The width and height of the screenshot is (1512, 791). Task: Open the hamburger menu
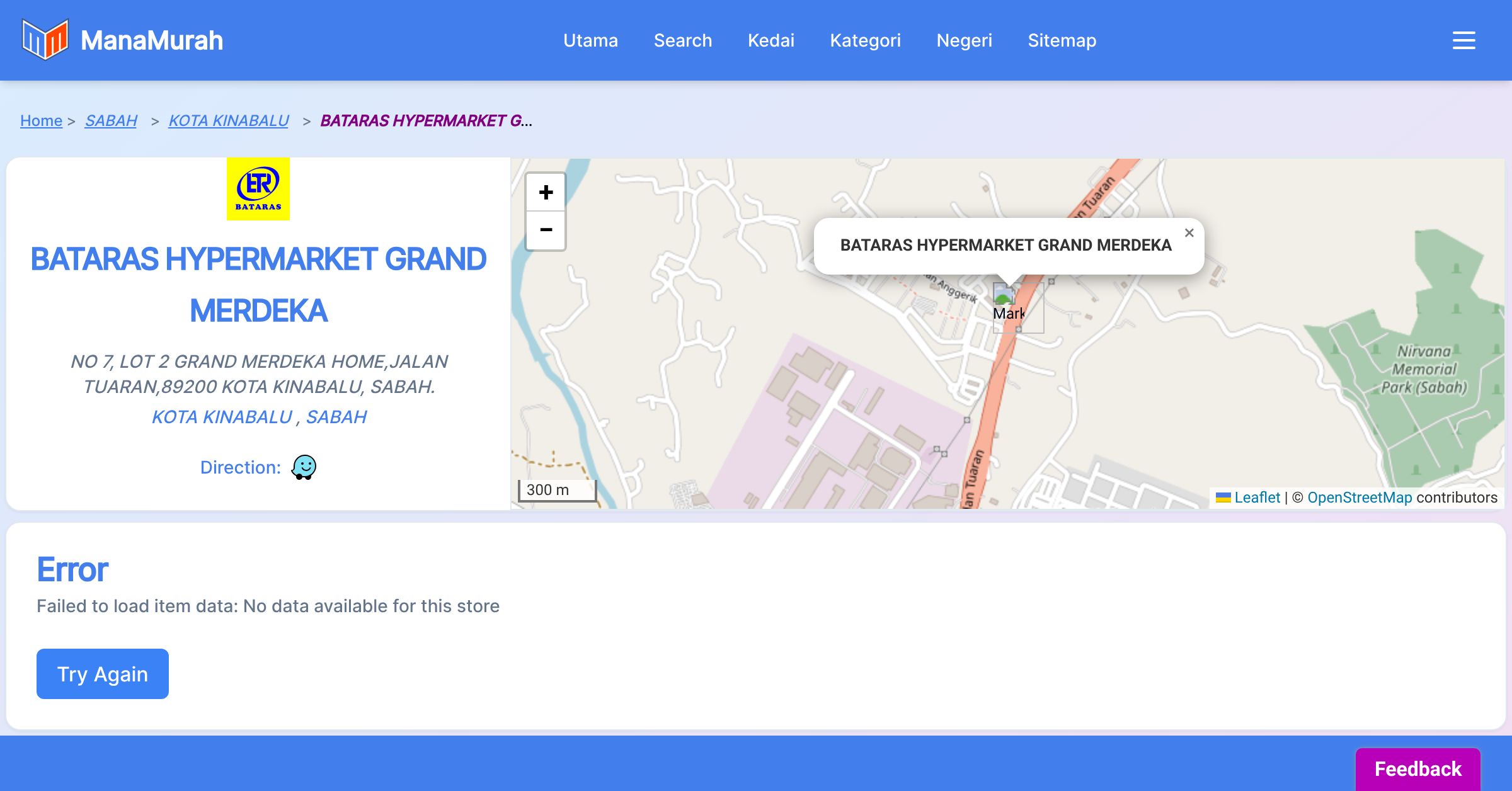1463,40
